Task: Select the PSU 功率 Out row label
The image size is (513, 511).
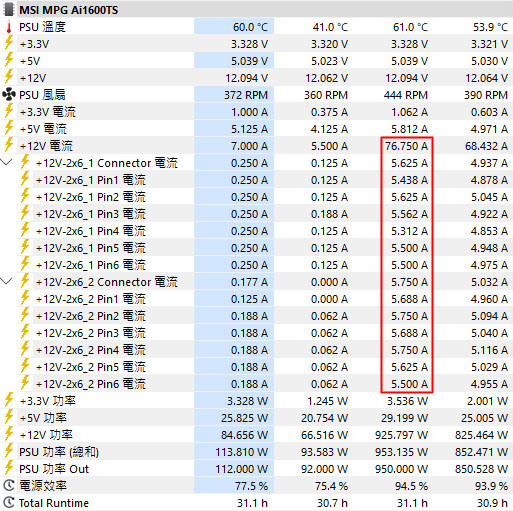Action: click(54, 469)
